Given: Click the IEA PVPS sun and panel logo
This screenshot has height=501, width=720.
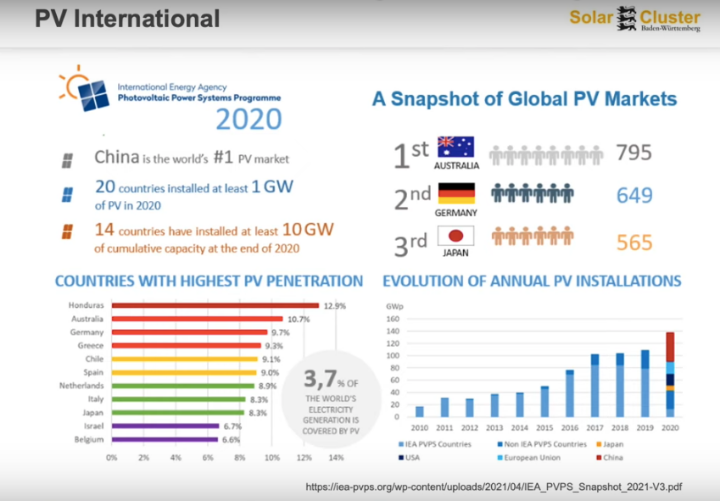Looking at the screenshot, I should click(x=84, y=88).
